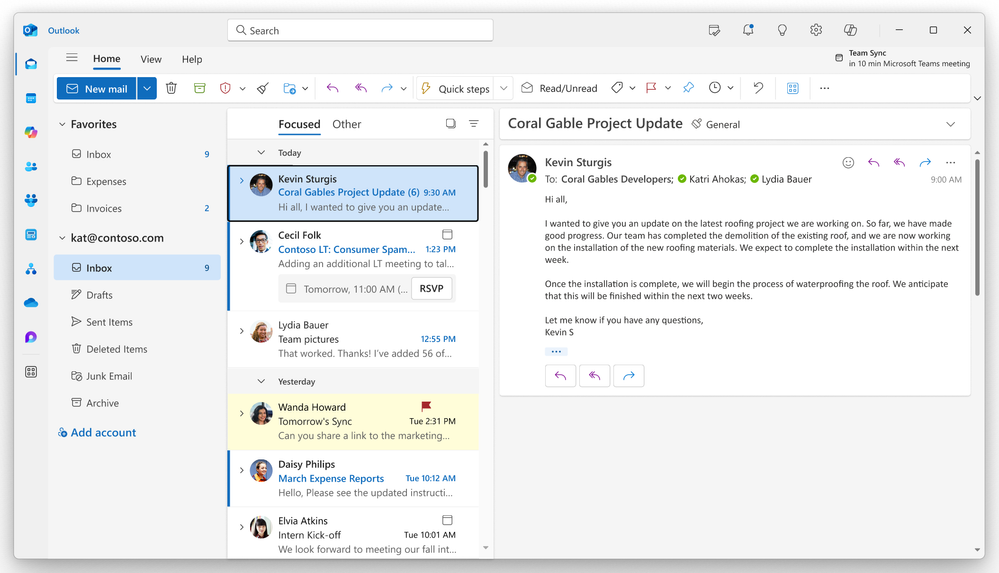Click the Move to folder icon

(x=289, y=89)
